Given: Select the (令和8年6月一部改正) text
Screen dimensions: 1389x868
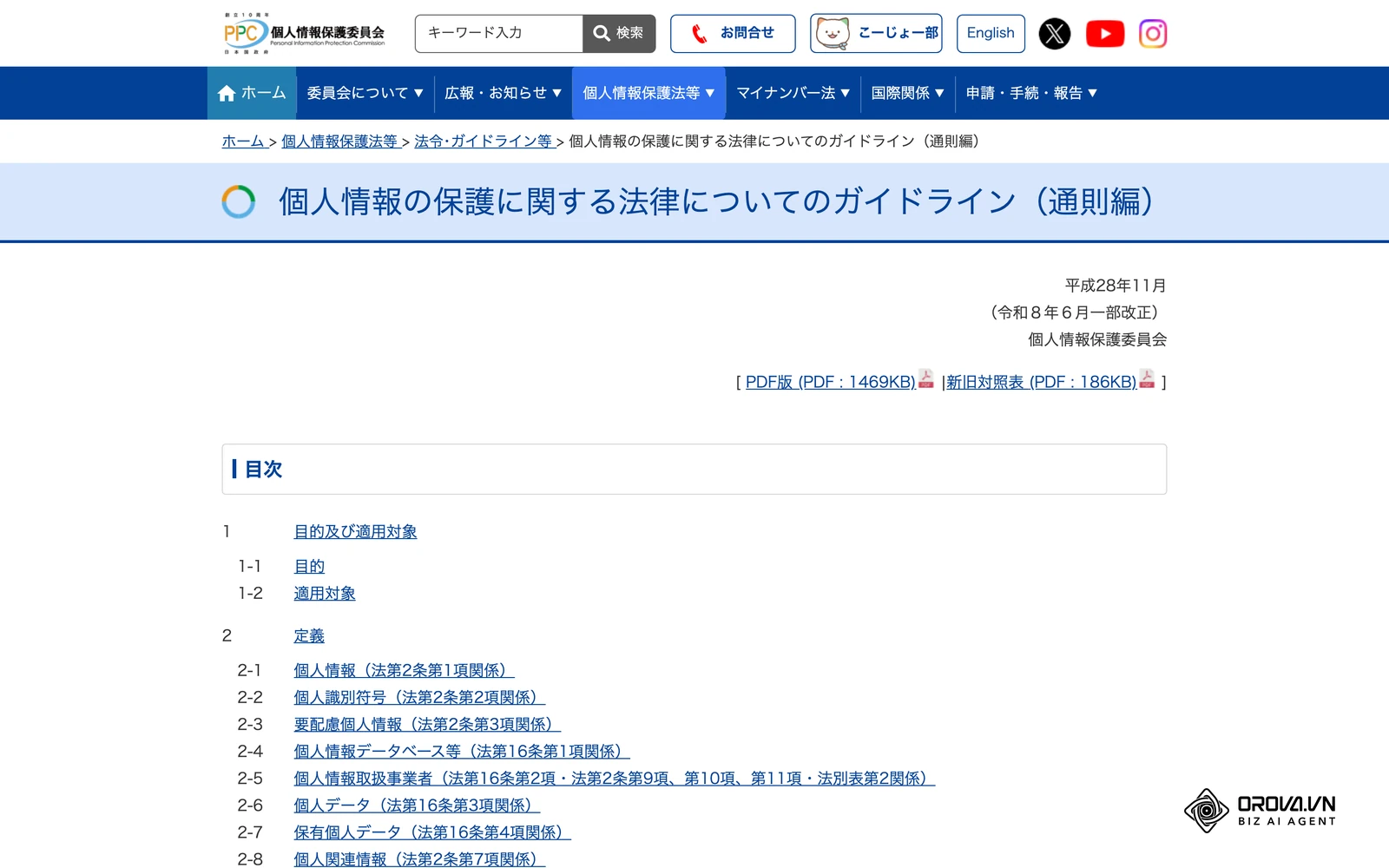Looking at the screenshot, I should [x=1075, y=312].
